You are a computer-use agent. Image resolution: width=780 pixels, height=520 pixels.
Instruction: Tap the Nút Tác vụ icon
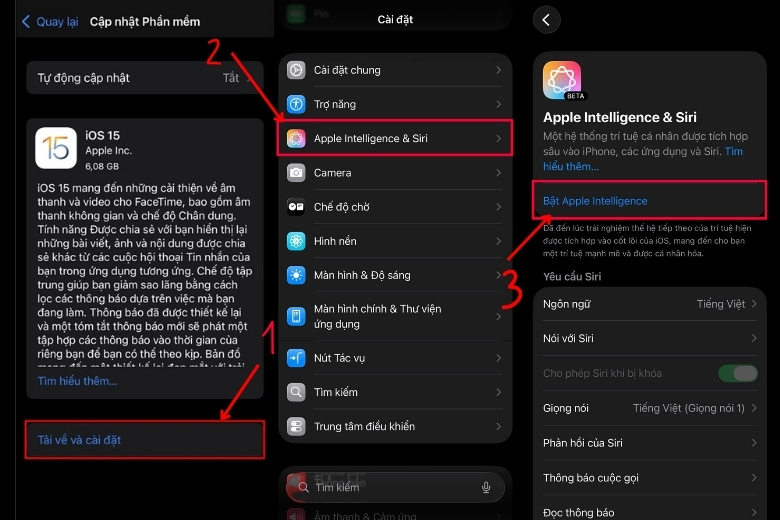296,358
